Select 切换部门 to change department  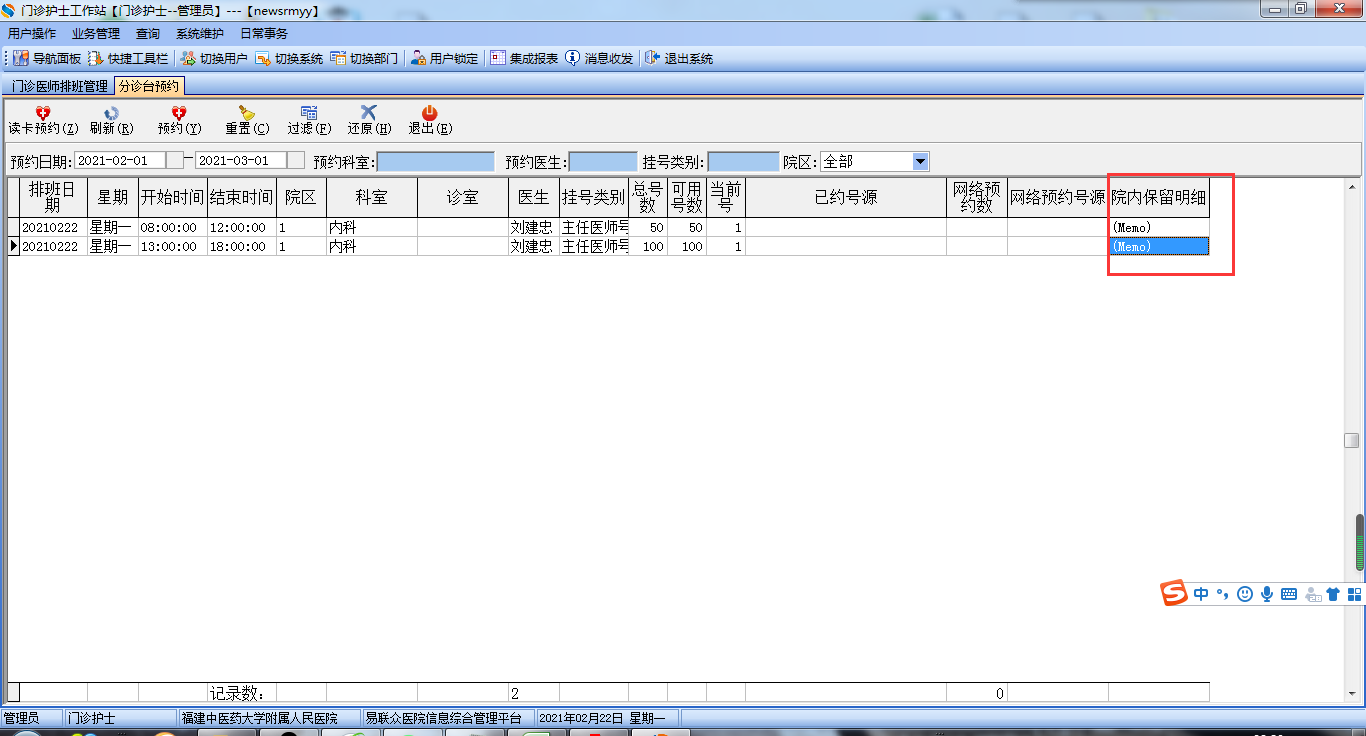pos(364,59)
